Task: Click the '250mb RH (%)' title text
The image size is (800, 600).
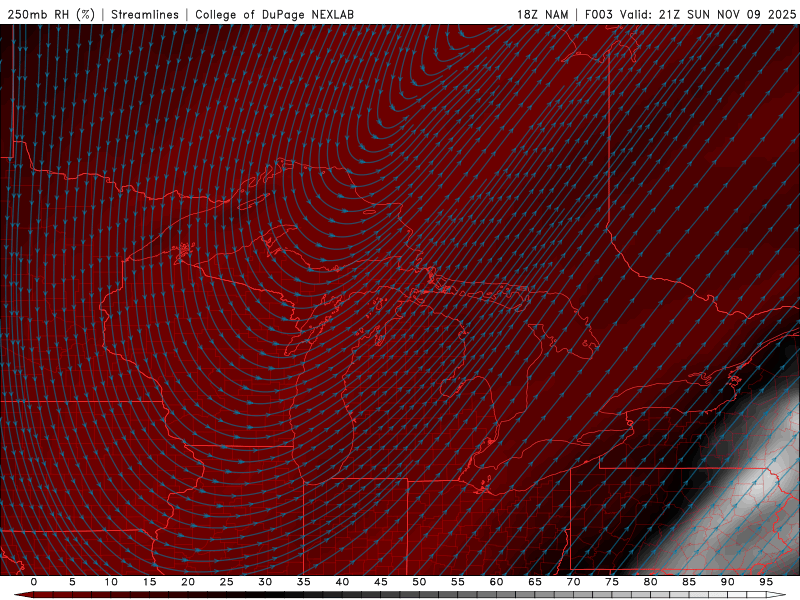Action: [x=51, y=14]
